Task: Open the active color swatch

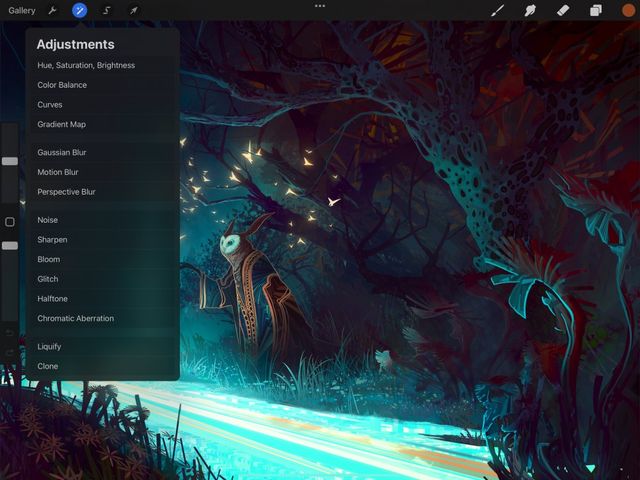Action: pos(628,11)
